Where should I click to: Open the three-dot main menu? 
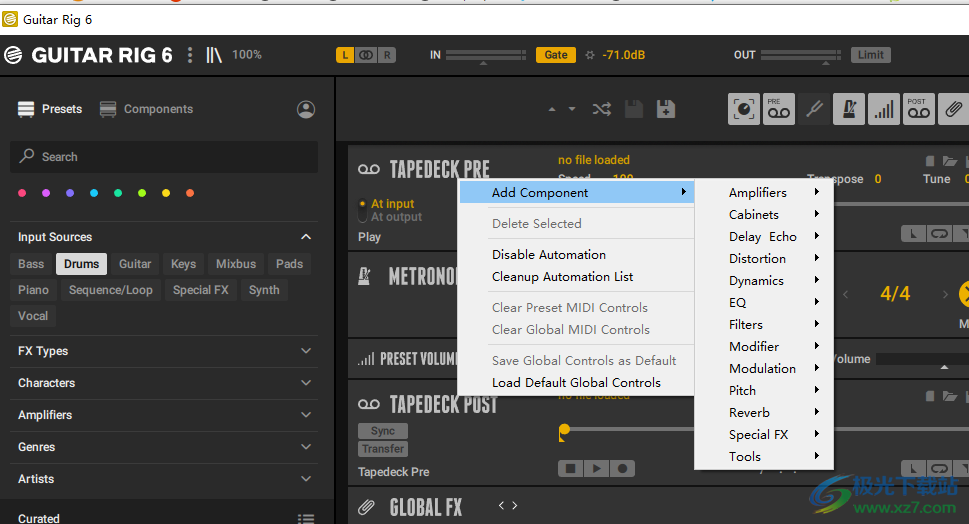click(190, 55)
